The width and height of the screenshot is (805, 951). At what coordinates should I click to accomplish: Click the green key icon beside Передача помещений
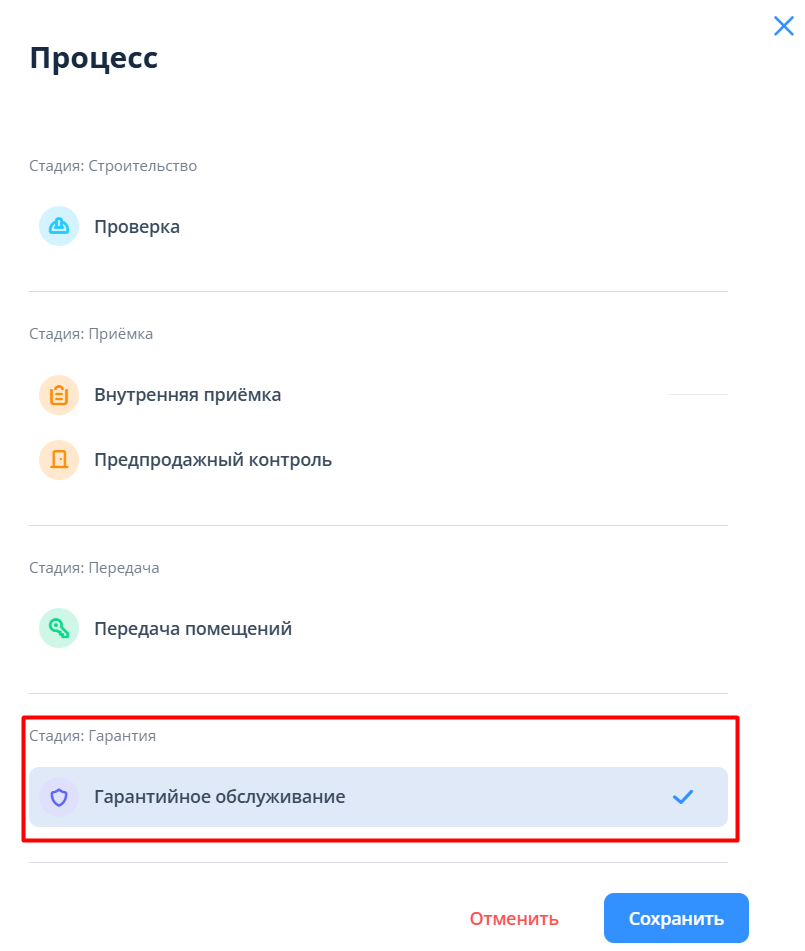click(x=58, y=629)
